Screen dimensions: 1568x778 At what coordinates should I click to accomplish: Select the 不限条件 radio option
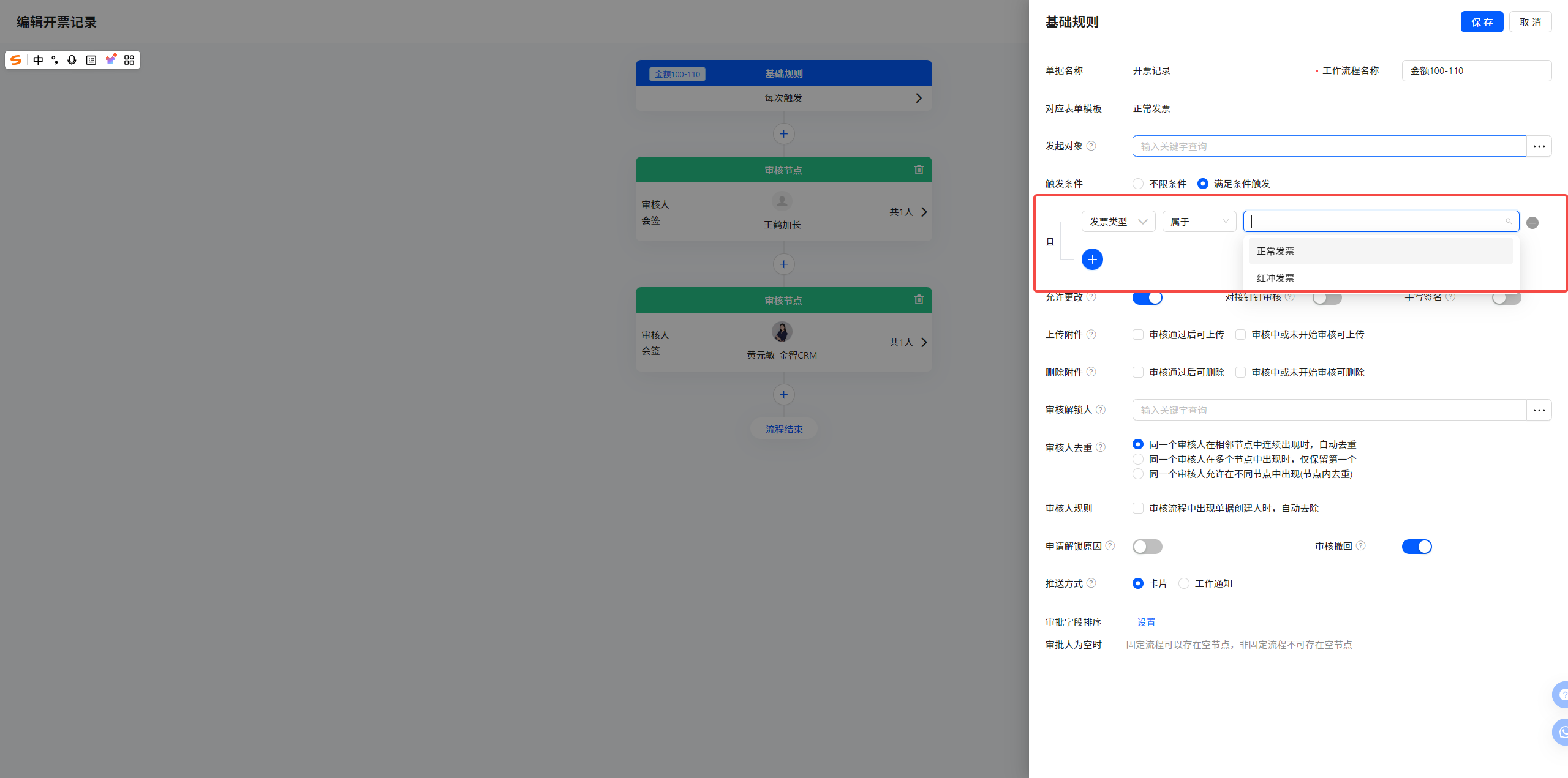[1138, 184]
